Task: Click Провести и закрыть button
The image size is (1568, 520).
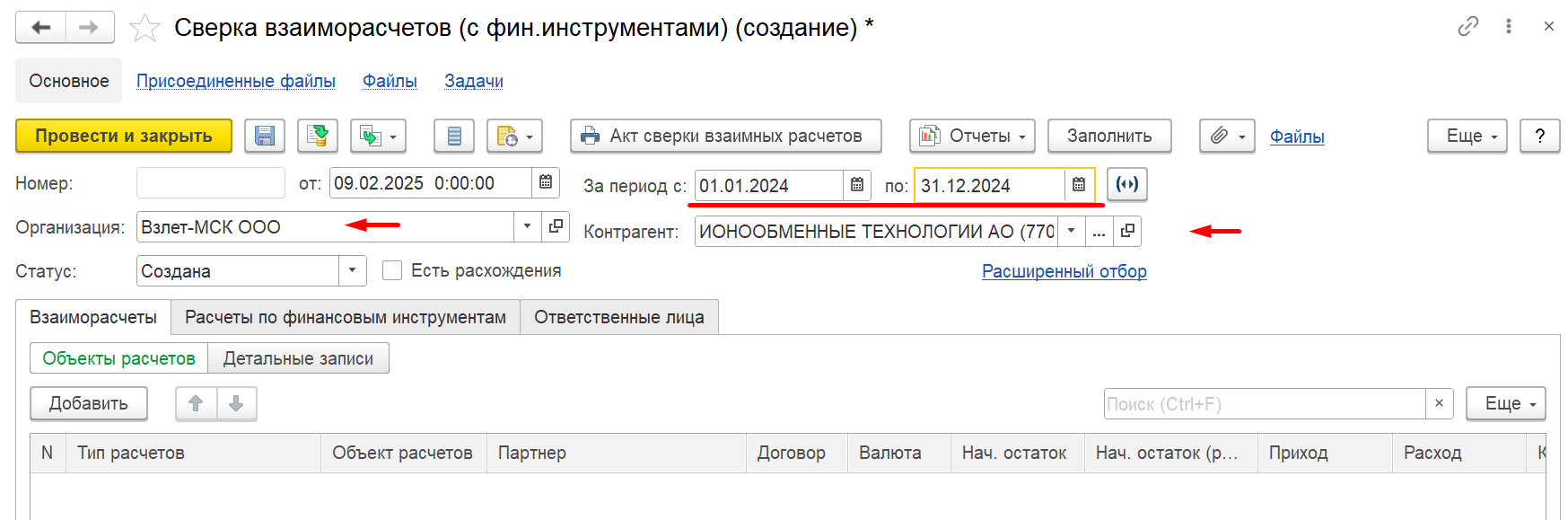Action: tap(124, 136)
